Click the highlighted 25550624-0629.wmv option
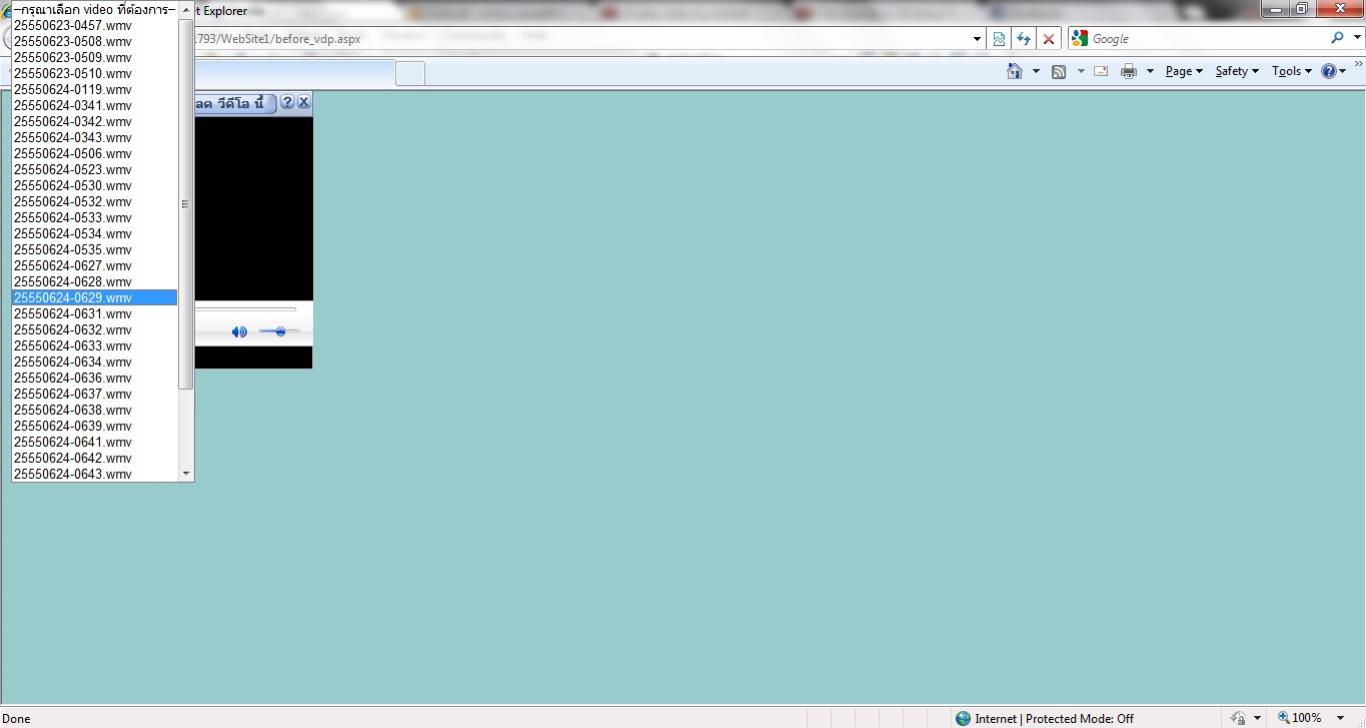The height and width of the screenshot is (728, 1366). coord(95,297)
